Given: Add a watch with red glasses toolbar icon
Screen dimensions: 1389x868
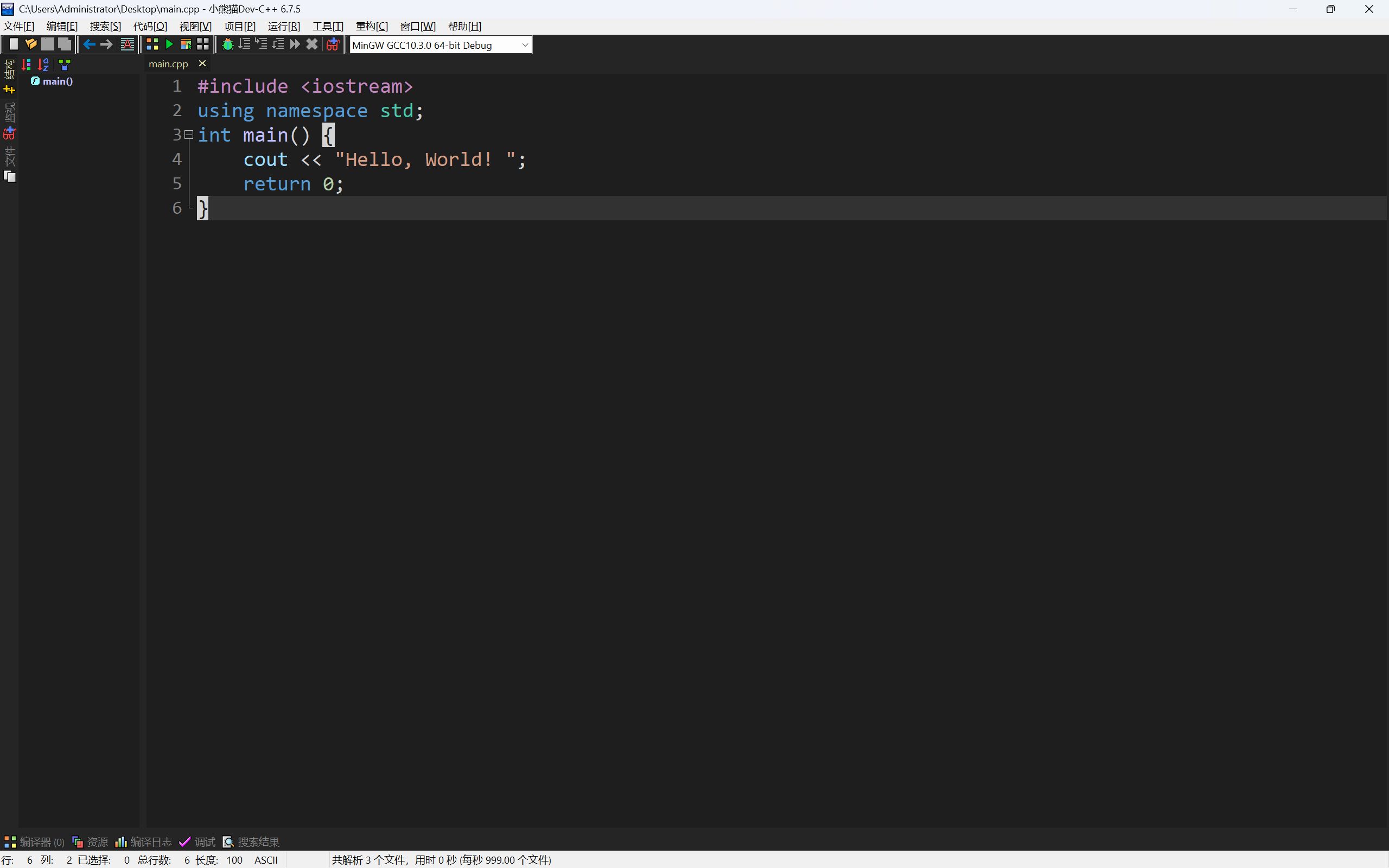Looking at the screenshot, I should [333, 44].
